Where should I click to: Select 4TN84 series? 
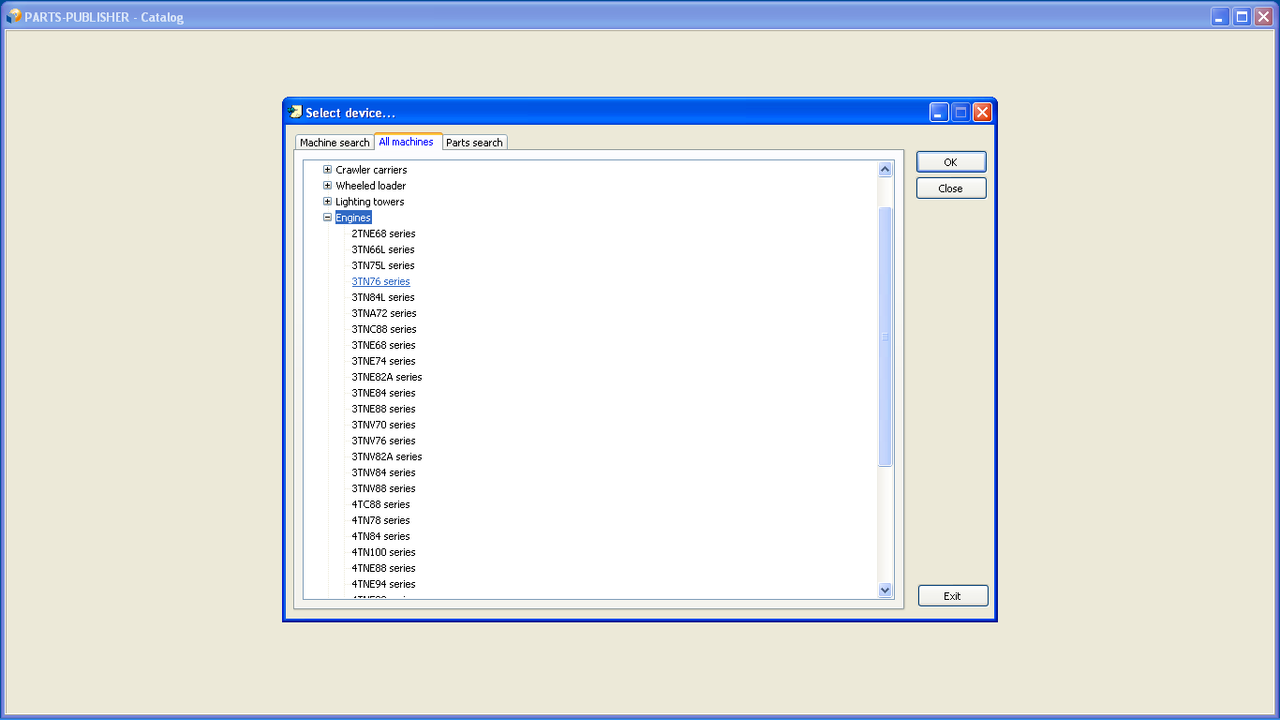(x=381, y=538)
